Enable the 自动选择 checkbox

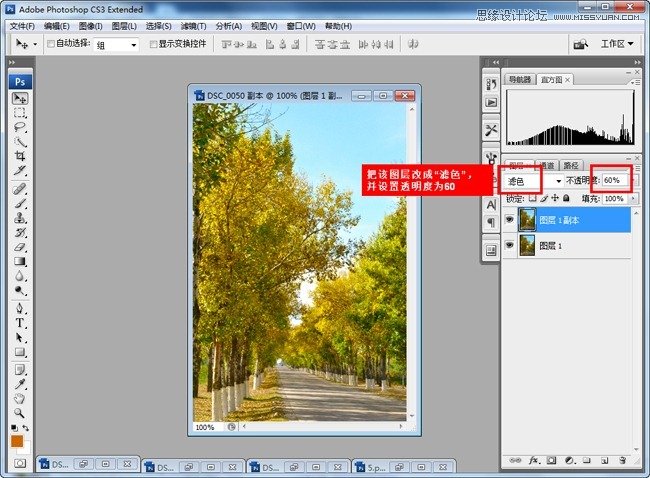click(51, 44)
